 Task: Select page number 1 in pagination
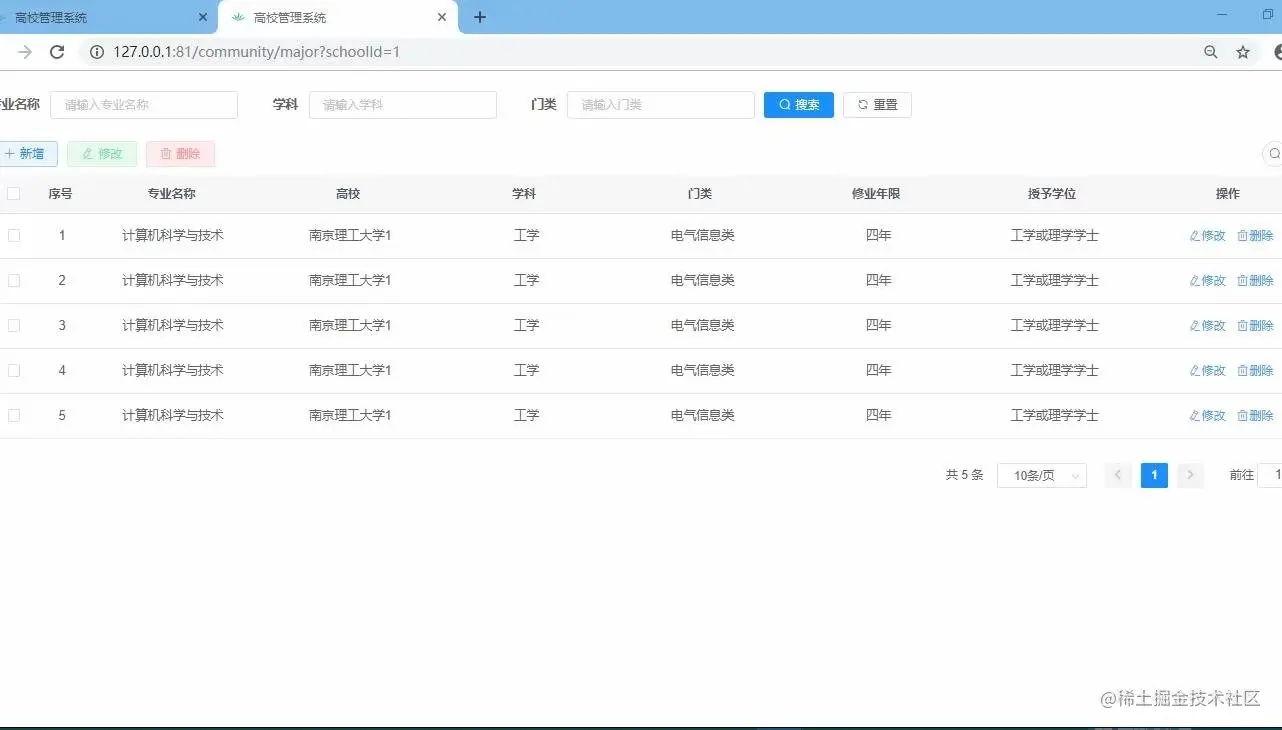[x=1154, y=476]
